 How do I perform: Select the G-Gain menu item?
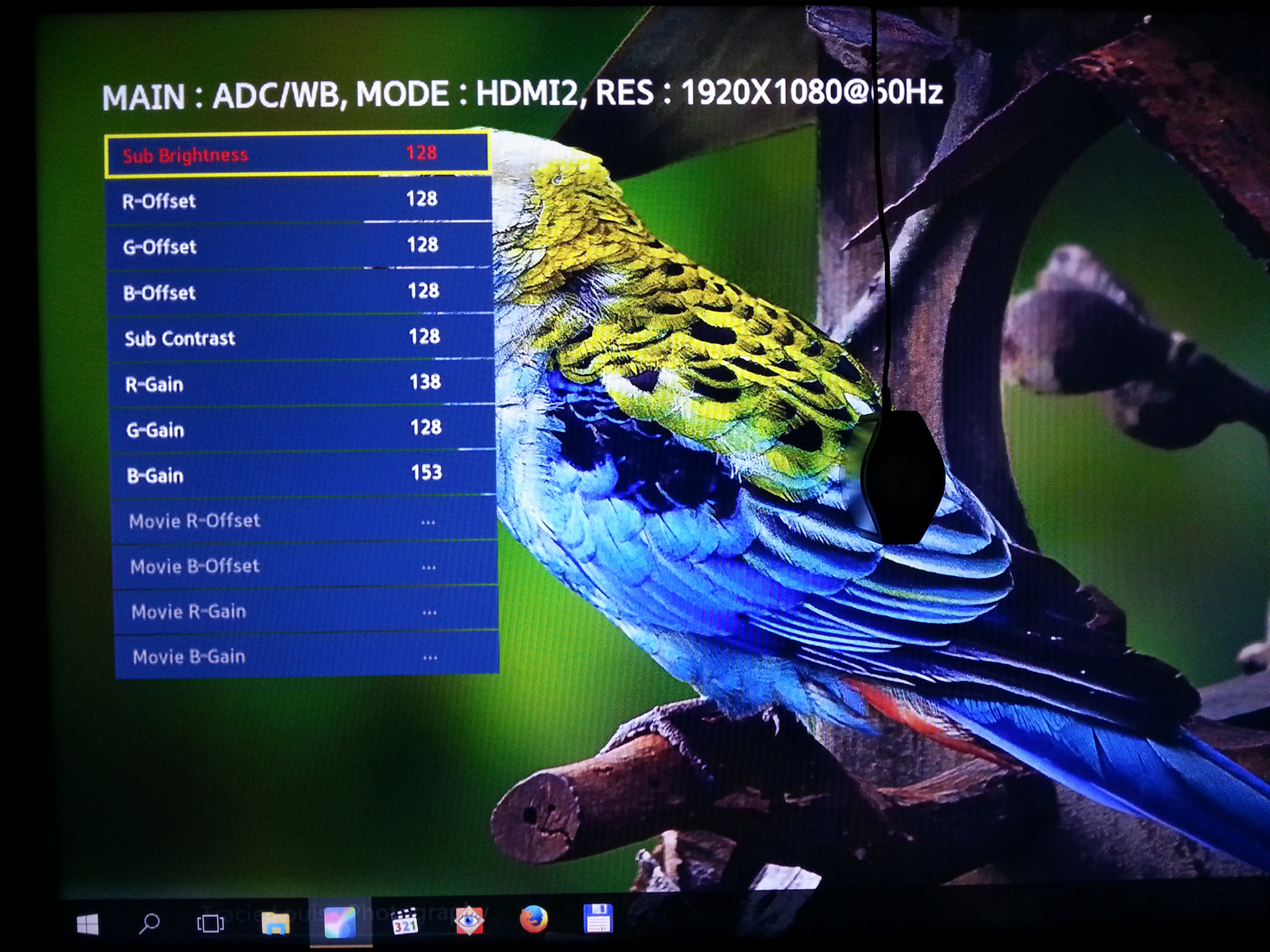pyautogui.click(x=303, y=429)
